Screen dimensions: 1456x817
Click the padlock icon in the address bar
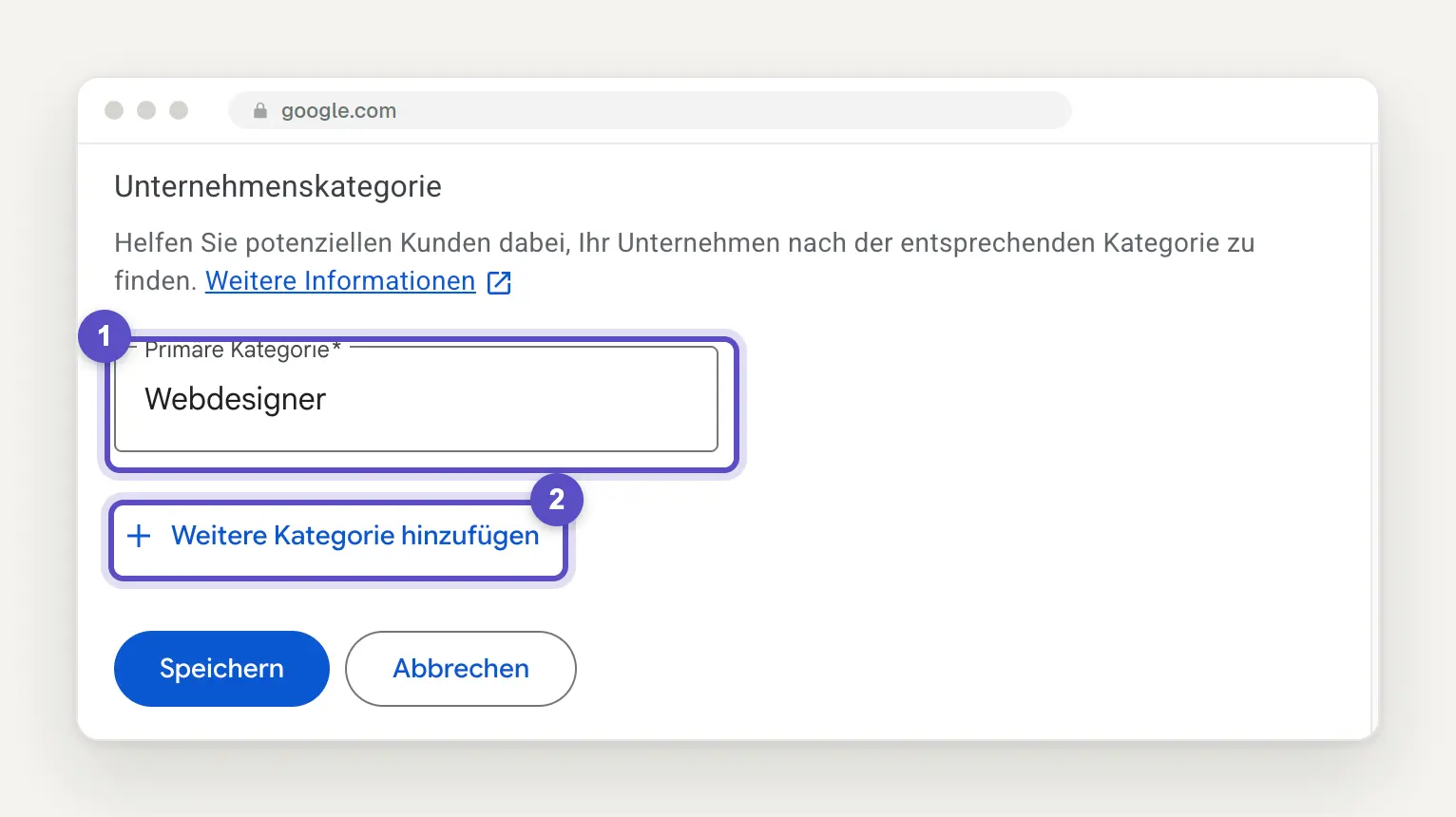click(260, 110)
